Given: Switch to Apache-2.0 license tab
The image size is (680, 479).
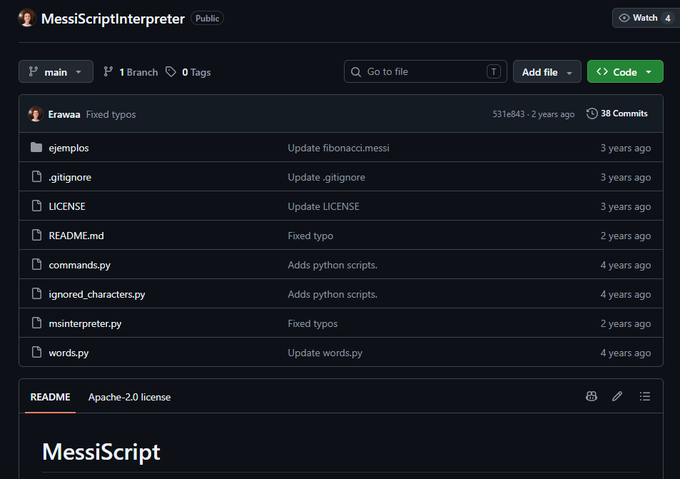Looking at the screenshot, I should [129, 397].
